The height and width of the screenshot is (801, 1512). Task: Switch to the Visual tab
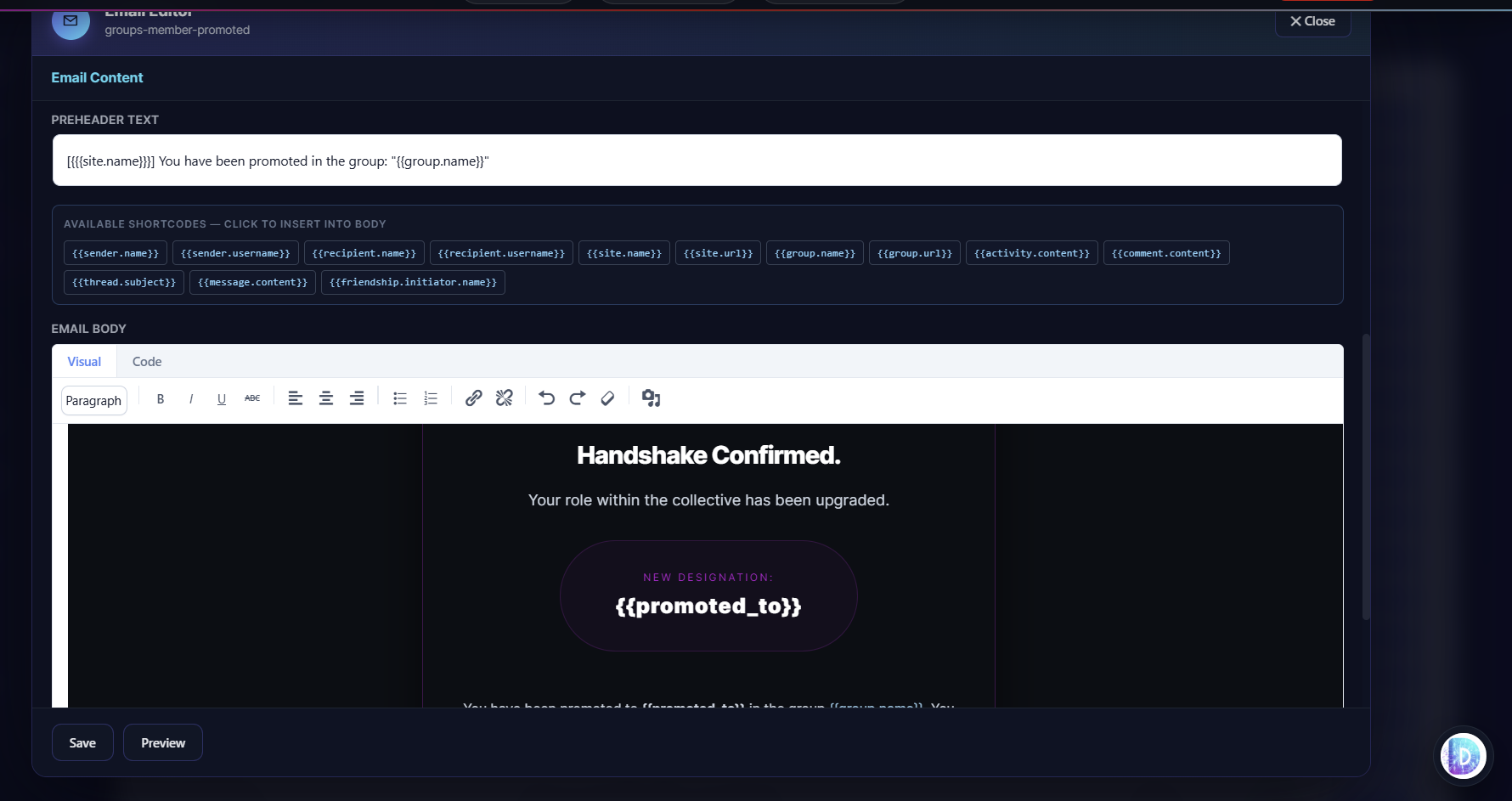click(84, 362)
